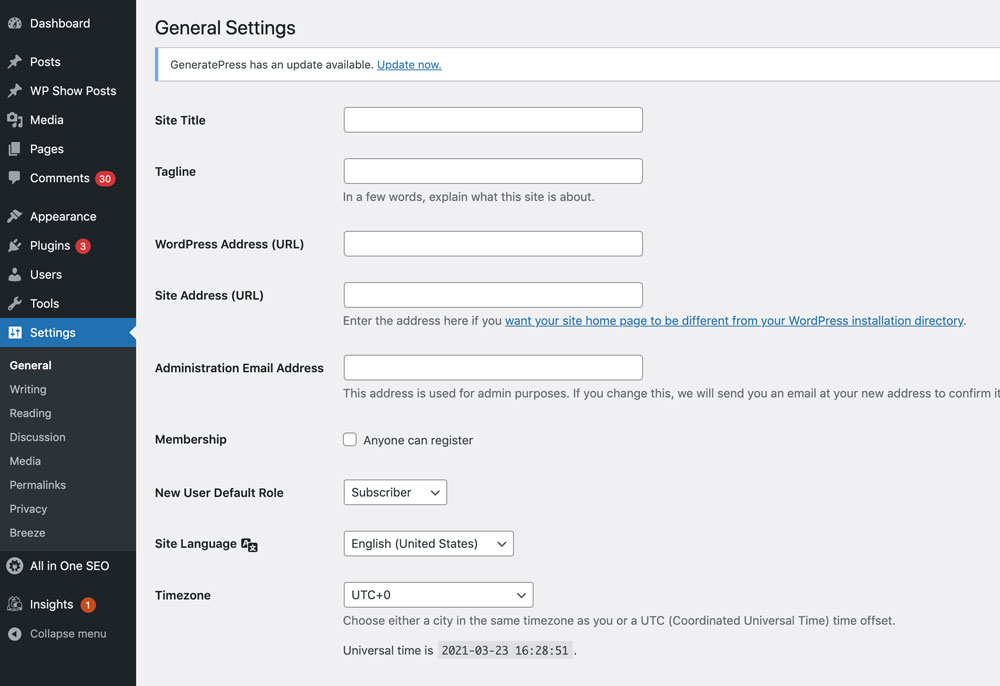Open the Plugins menu
Screen dimensions: 1000x686
click(68, 245)
